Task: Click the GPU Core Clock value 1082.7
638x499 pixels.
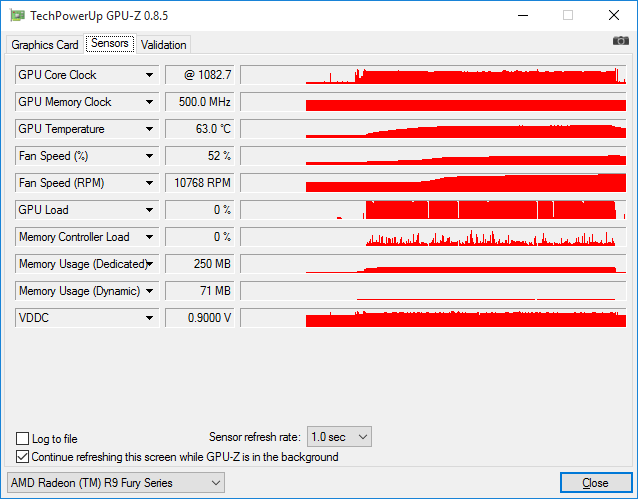Action: 200,75
